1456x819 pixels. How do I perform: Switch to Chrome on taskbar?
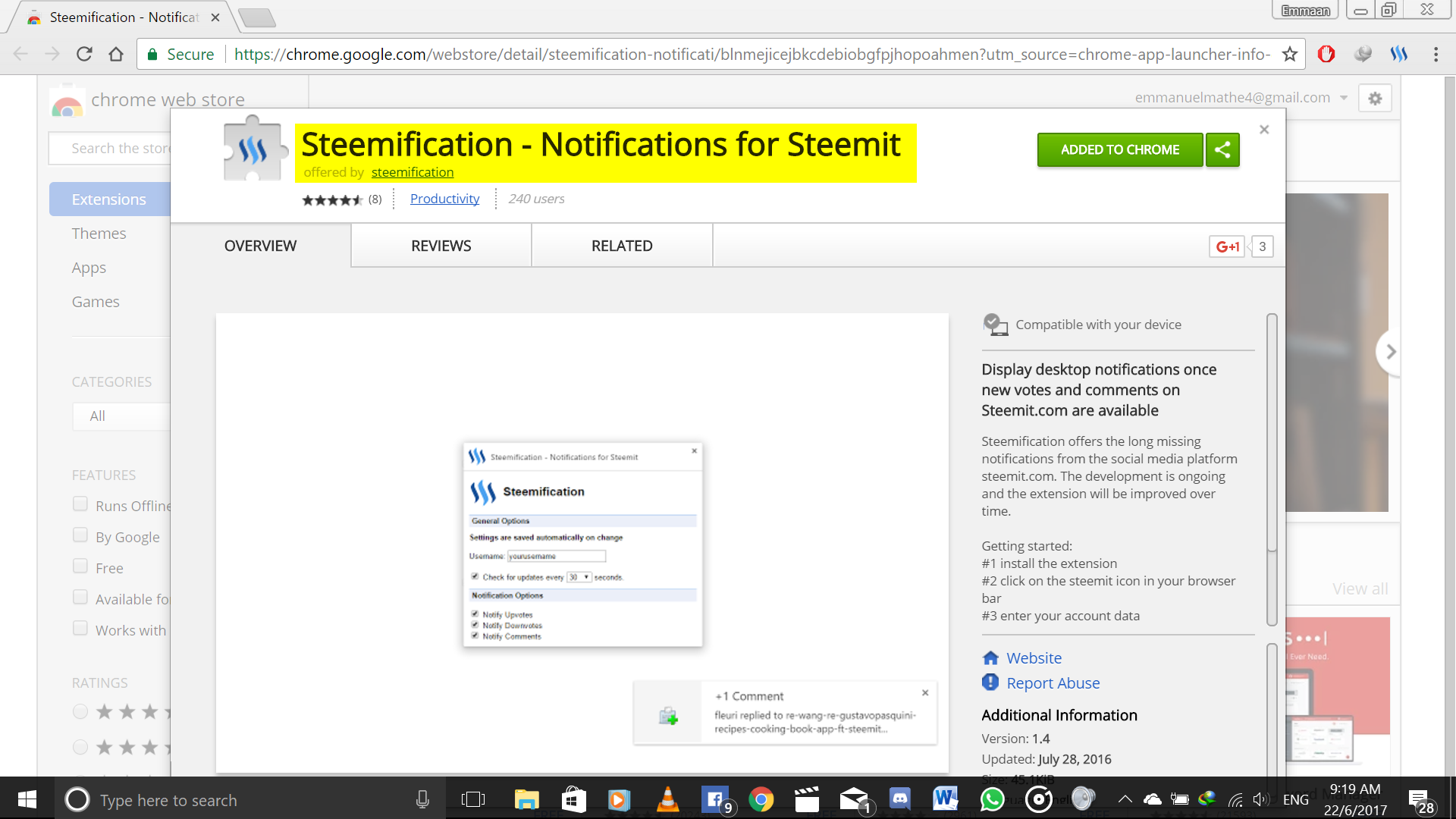click(x=761, y=799)
